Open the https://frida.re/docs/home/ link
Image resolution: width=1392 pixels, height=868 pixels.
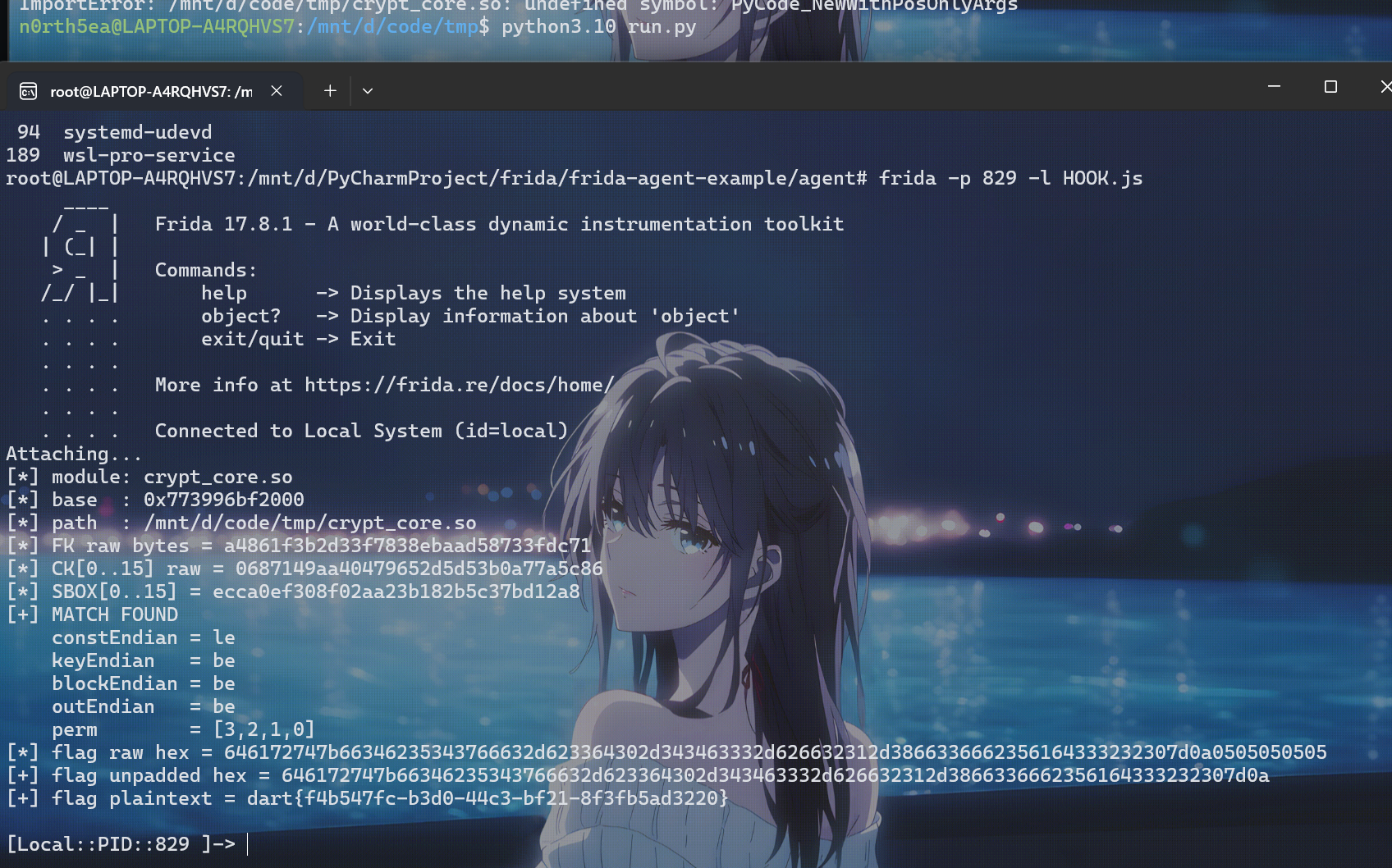point(460,385)
